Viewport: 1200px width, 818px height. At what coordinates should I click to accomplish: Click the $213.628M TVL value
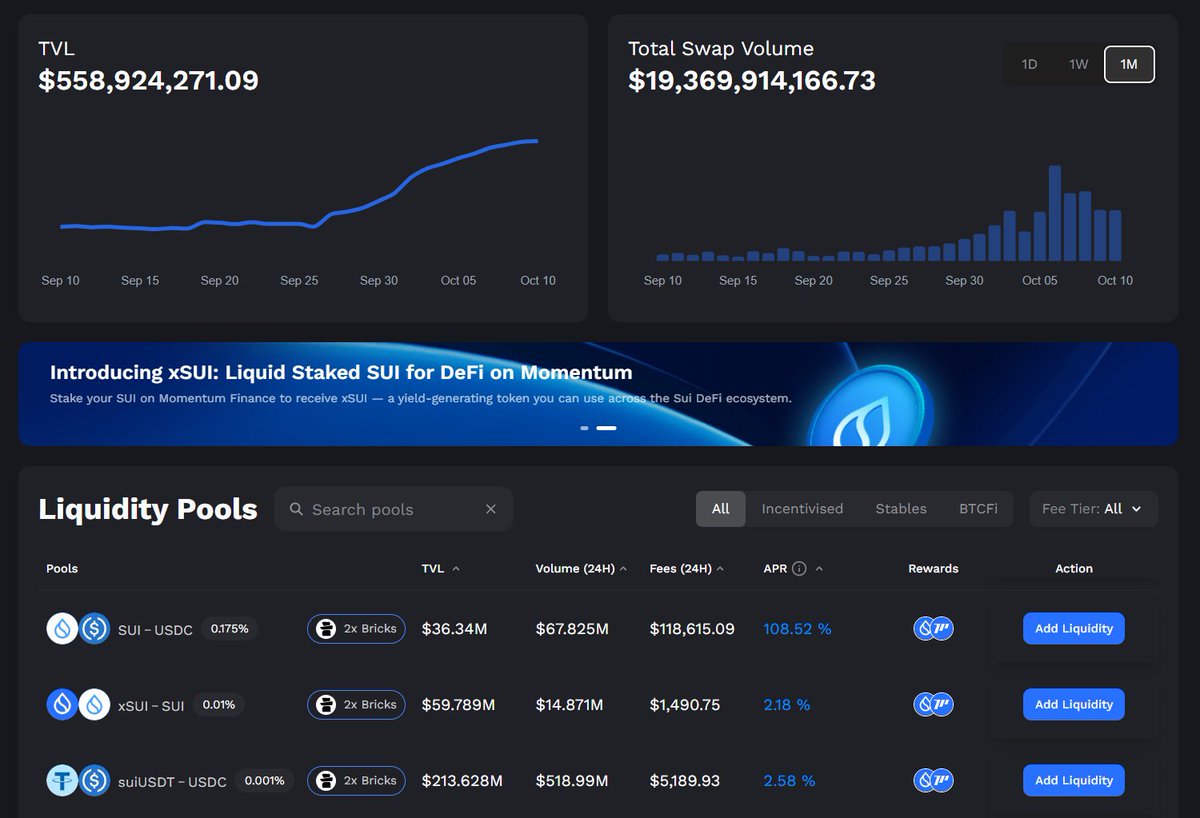pos(462,781)
